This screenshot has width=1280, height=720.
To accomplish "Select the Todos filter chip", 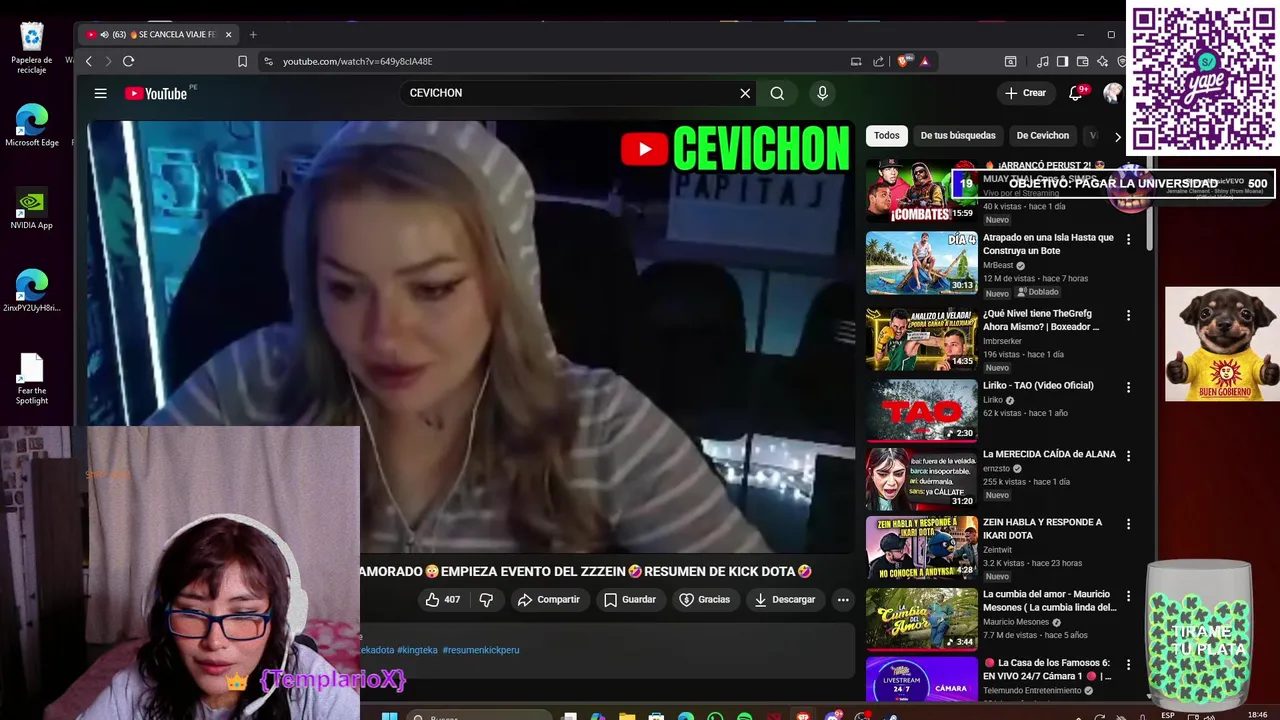I will tap(886, 135).
